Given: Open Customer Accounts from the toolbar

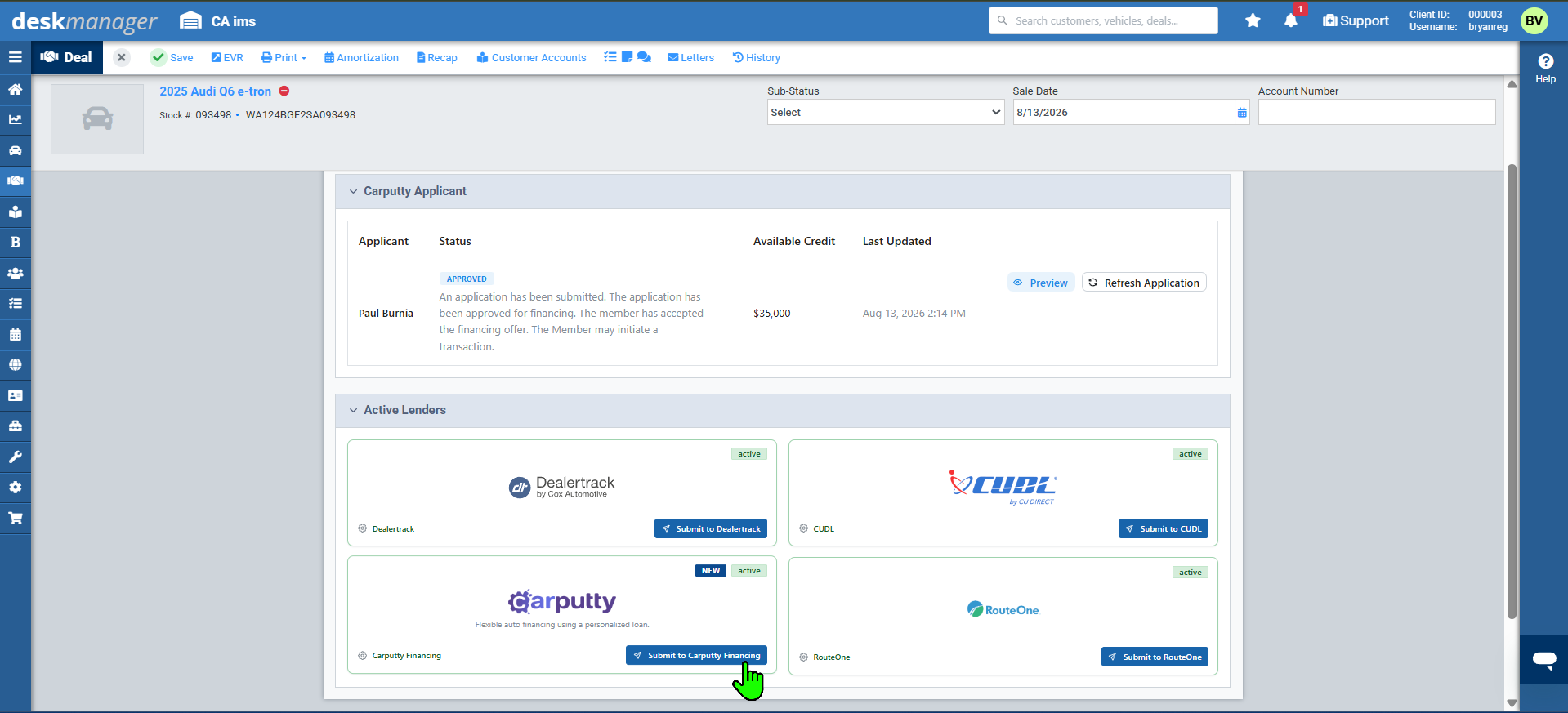Looking at the screenshot, I should coord(531,57).
